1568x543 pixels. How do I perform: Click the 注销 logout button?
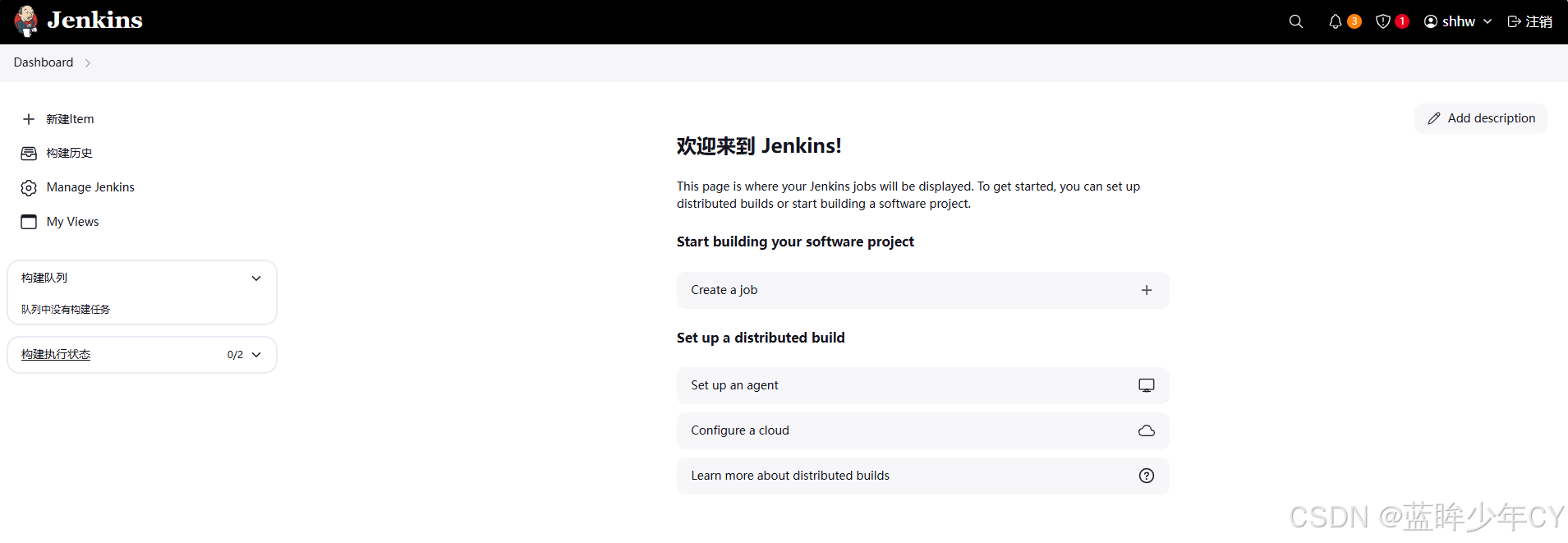[1529, 21]
